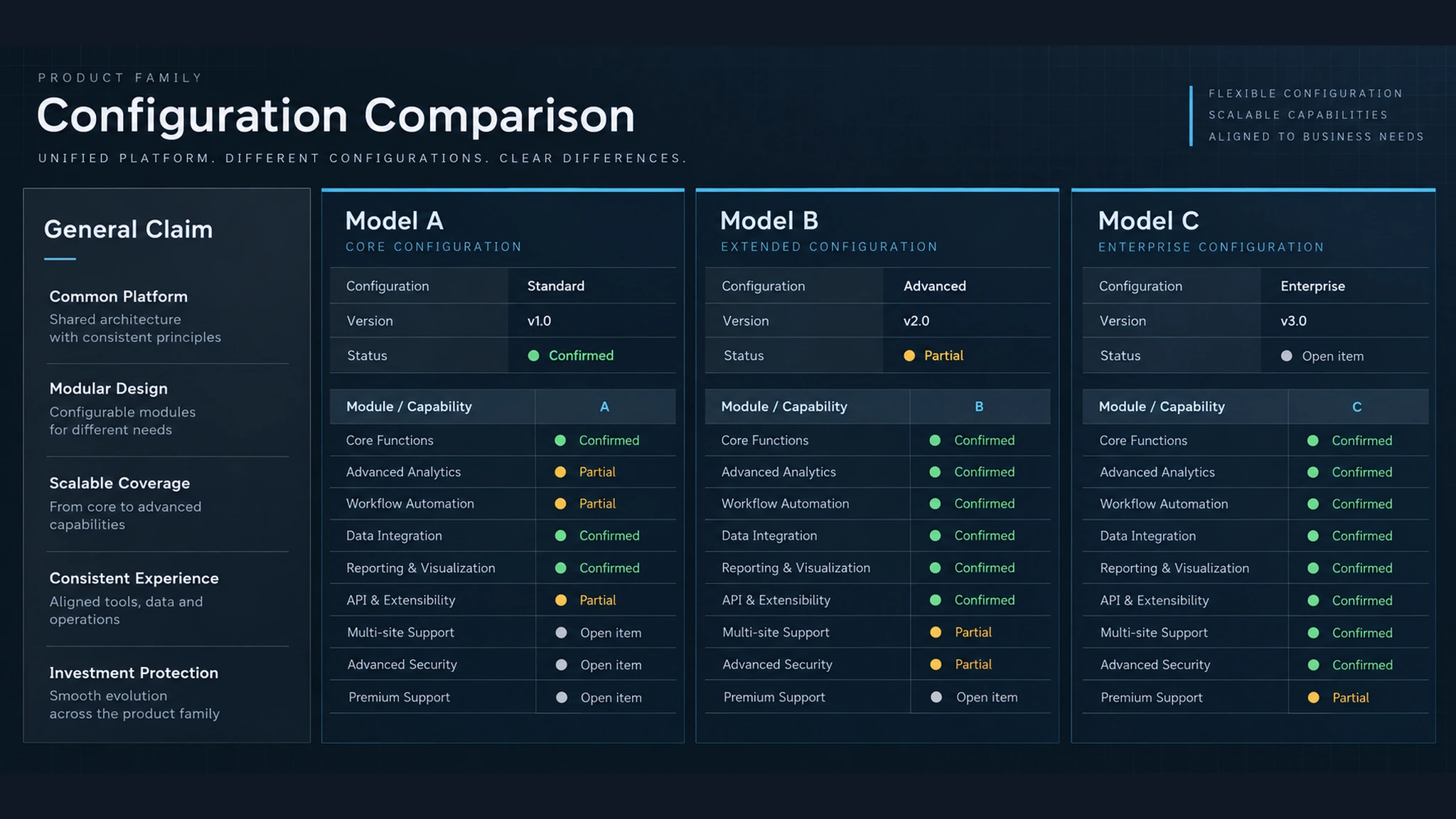Click 'Module / Capability' header in Model A
Viewport: 1456px width, 819px height.
(x=409, y=407)
